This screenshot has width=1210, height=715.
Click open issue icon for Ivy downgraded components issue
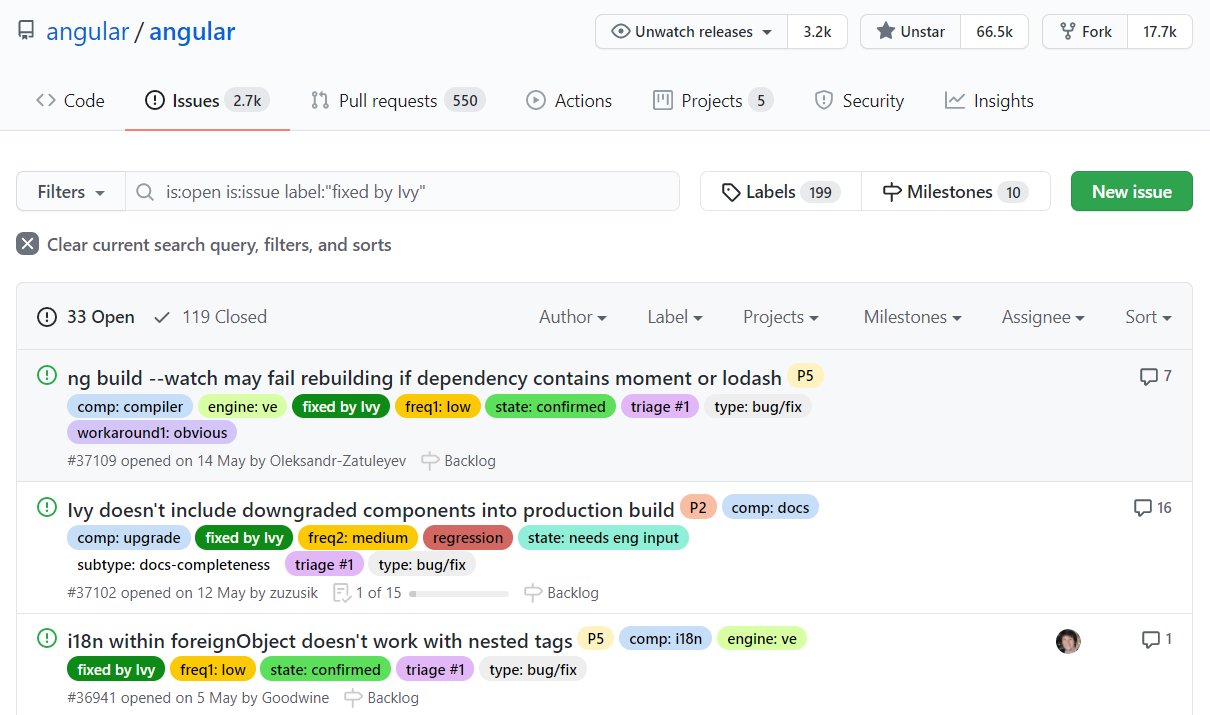(47, 507)
